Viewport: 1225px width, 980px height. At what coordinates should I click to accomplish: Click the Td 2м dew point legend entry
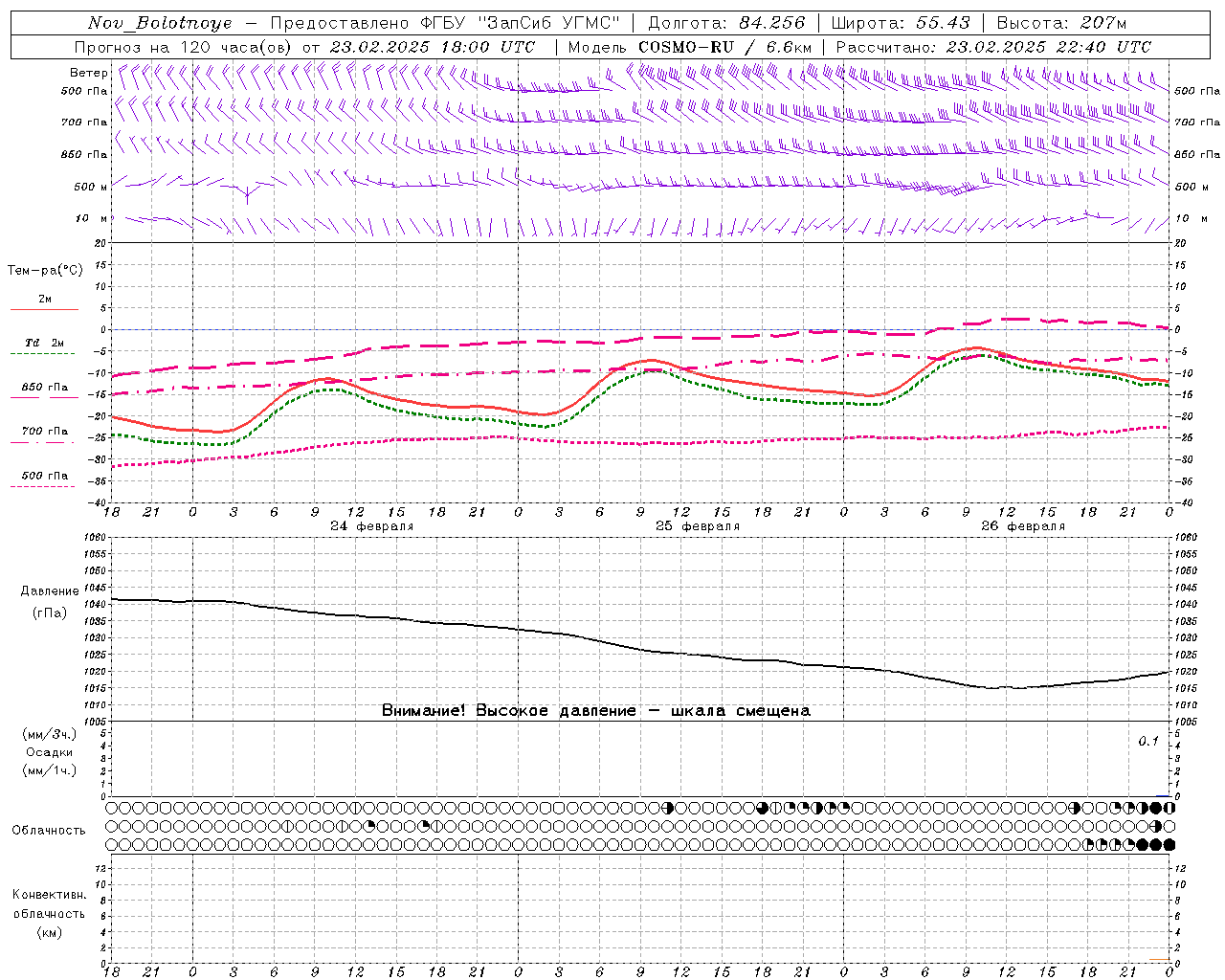tap(44, 343)
